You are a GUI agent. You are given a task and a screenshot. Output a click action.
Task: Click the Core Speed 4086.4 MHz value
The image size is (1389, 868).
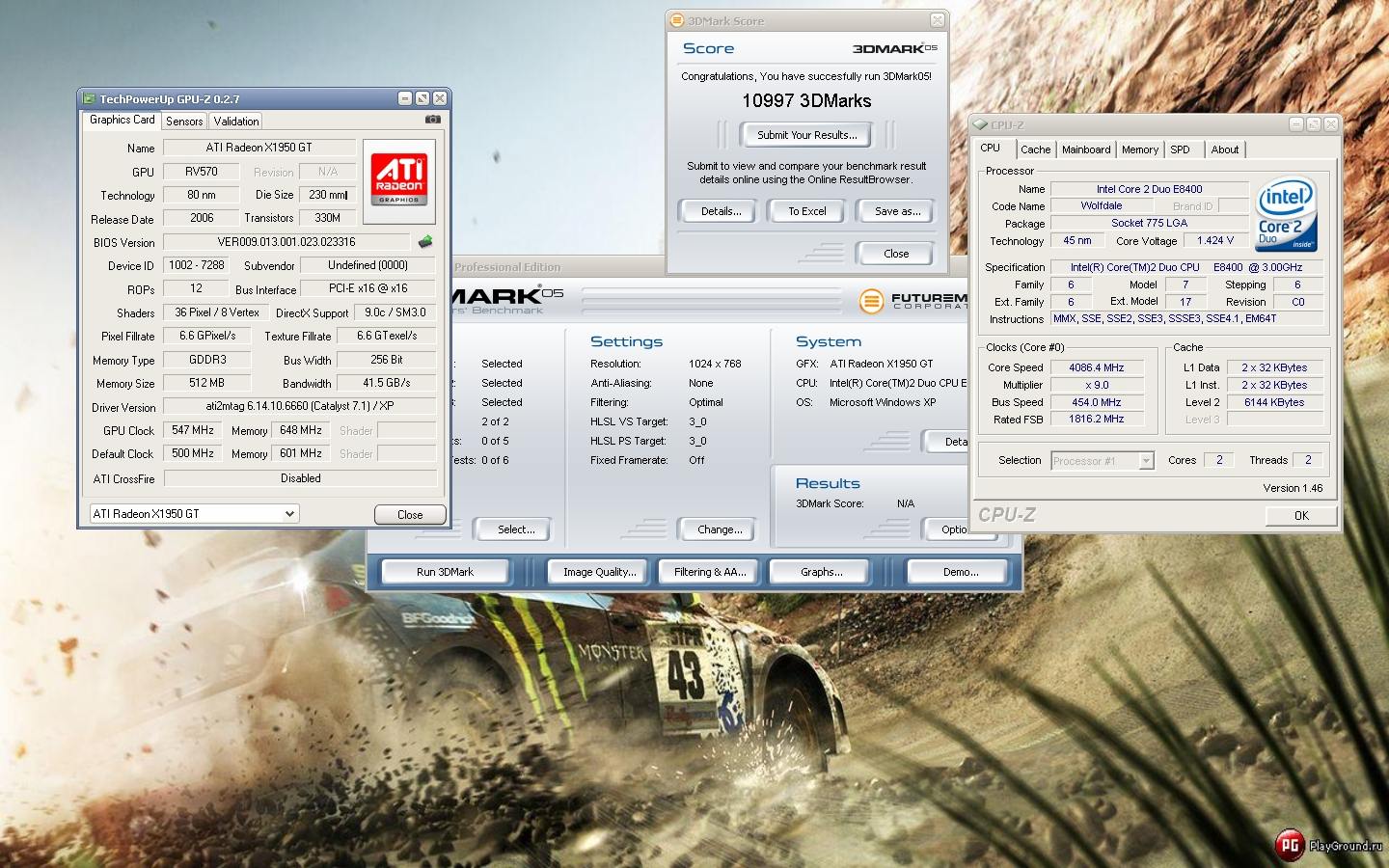coord(1097,367)
